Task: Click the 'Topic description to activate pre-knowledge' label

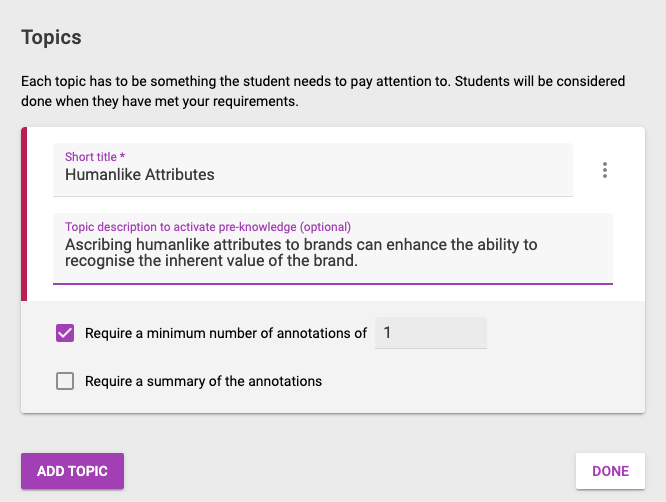Action: tap(208, 227)
